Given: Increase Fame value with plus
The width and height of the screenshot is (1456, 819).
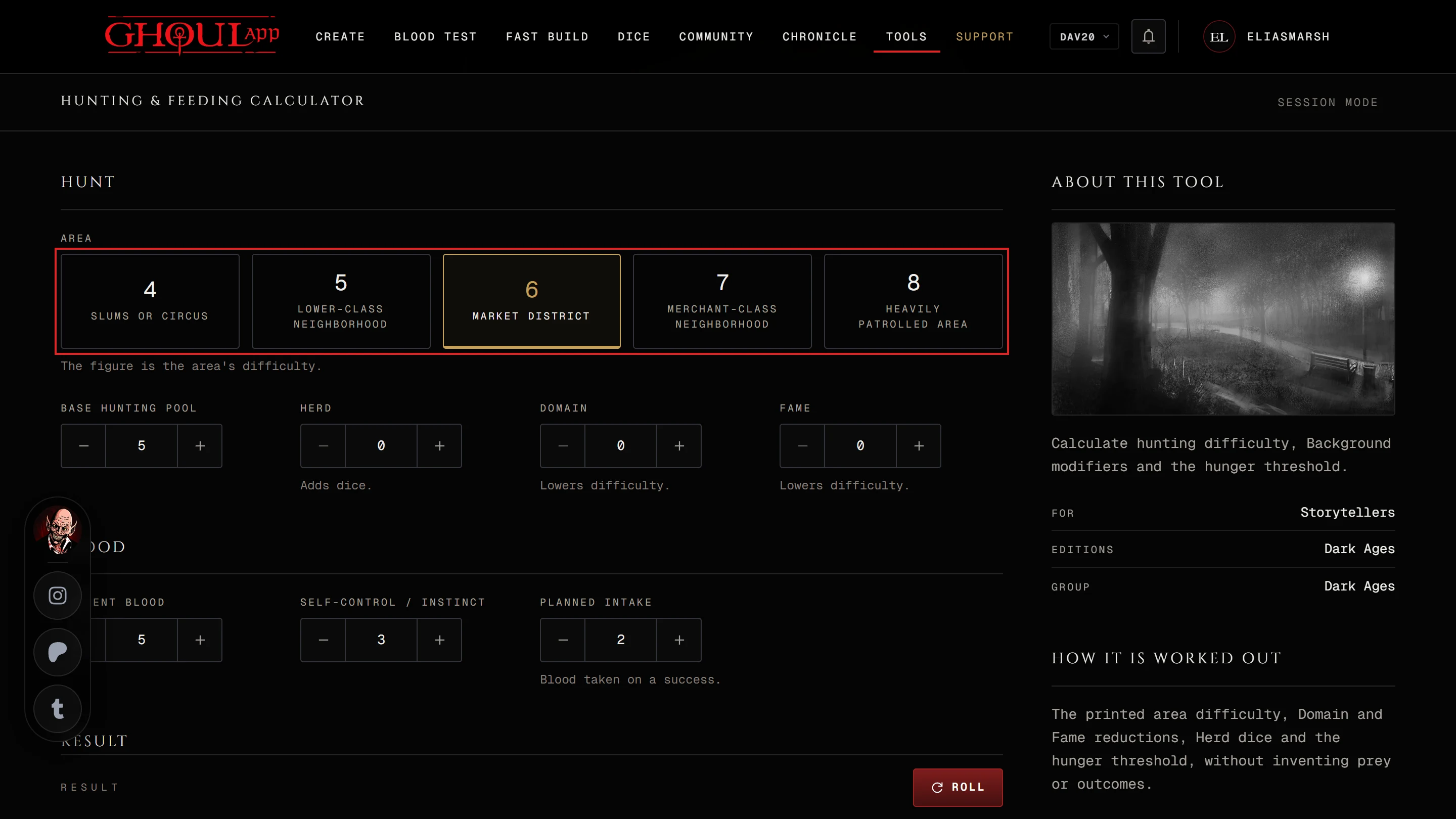Looking at the screenshot, I should (919, 446).
